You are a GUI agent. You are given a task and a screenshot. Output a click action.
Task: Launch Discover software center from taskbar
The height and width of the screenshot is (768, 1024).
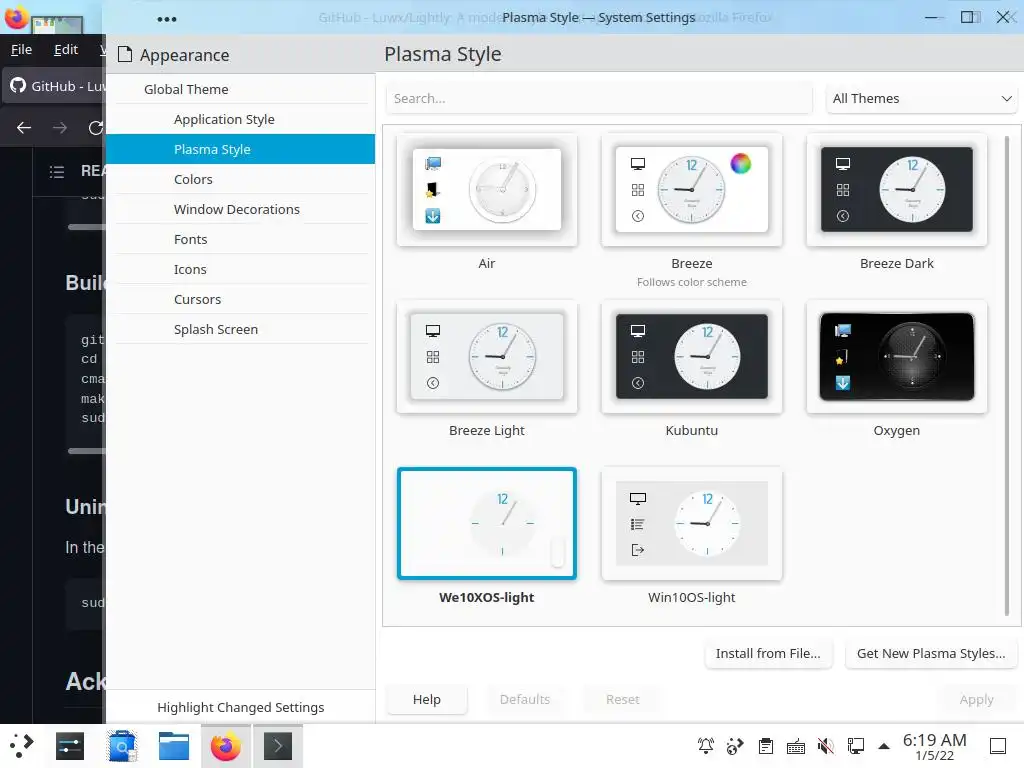(122, 746)
